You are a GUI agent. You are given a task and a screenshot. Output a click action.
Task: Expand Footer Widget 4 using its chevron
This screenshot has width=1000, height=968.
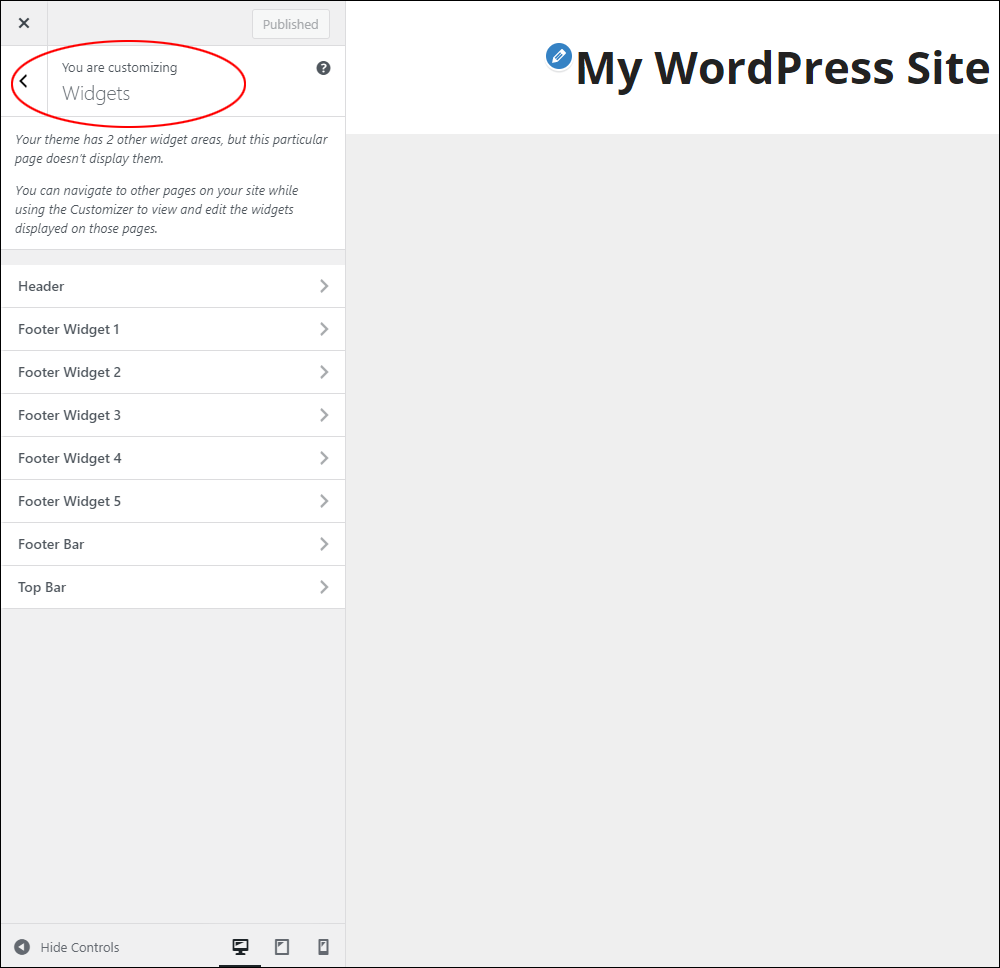[324, 458]
